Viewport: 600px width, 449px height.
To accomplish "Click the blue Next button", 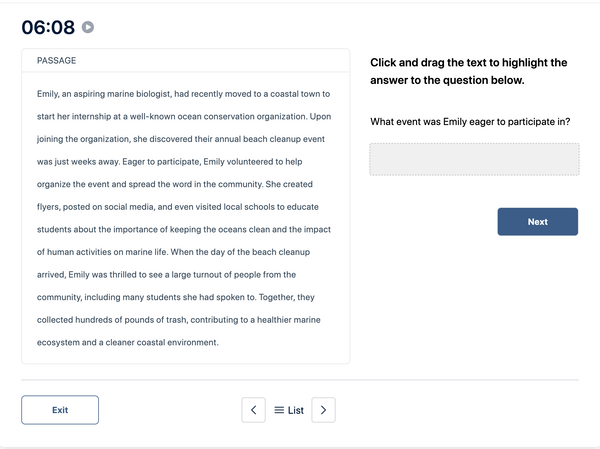I will 538,222.
